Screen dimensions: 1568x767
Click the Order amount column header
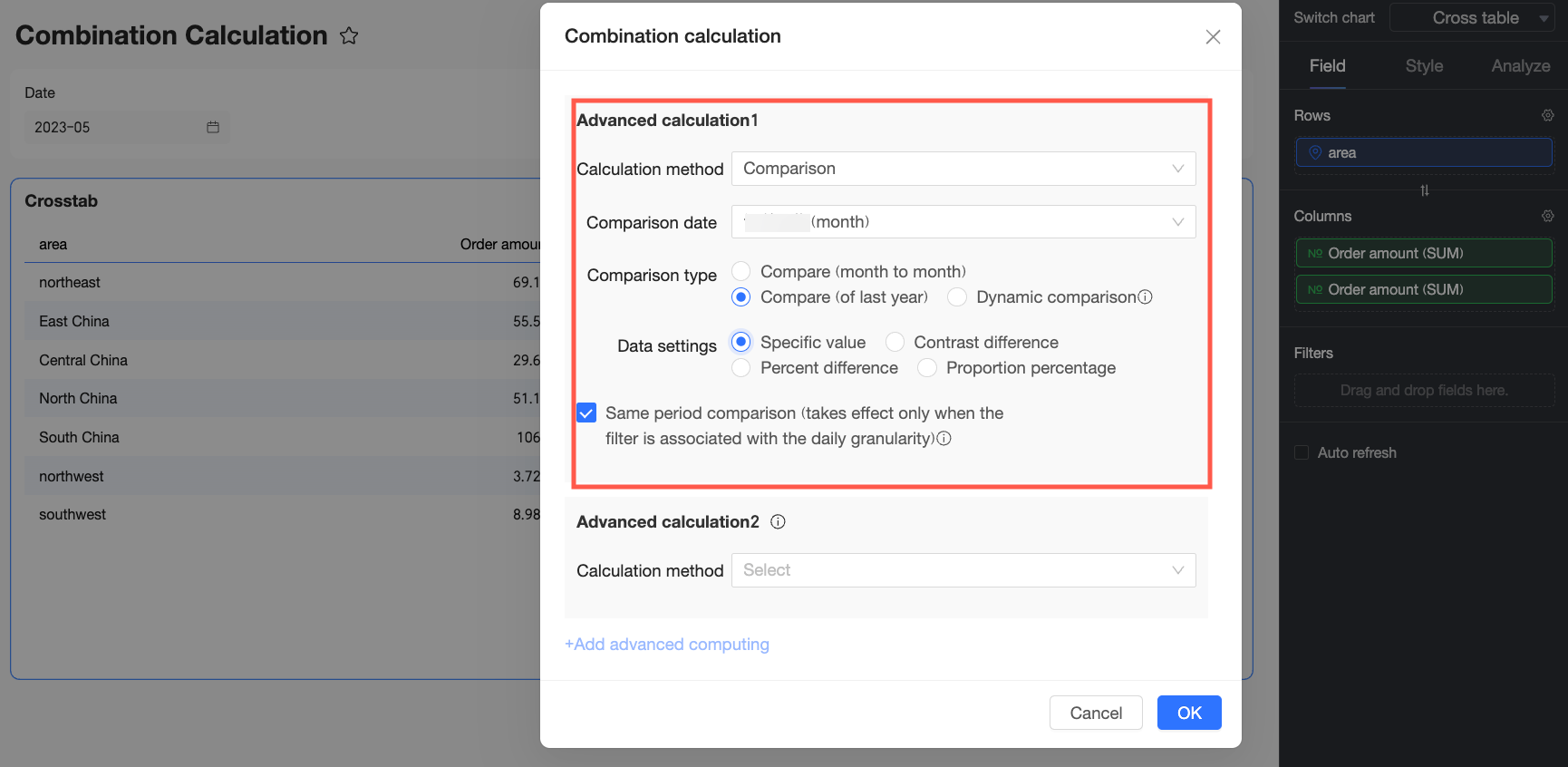500,245
